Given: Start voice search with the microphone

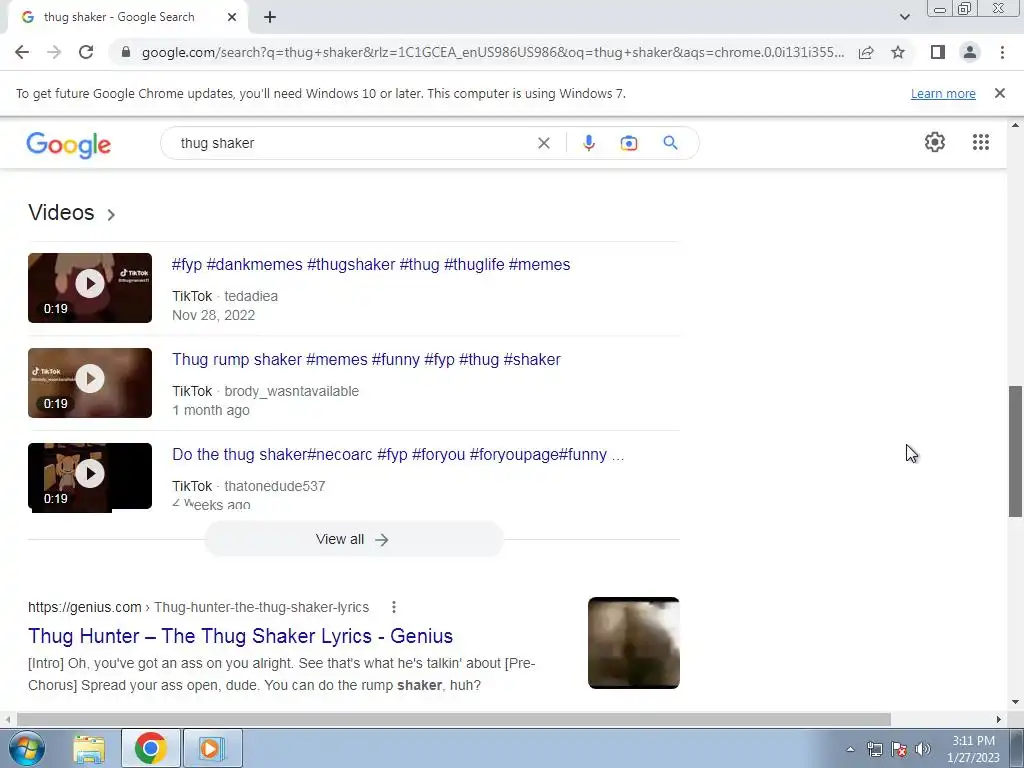Looking at the screenshot, I should click(x=588, y=143).
